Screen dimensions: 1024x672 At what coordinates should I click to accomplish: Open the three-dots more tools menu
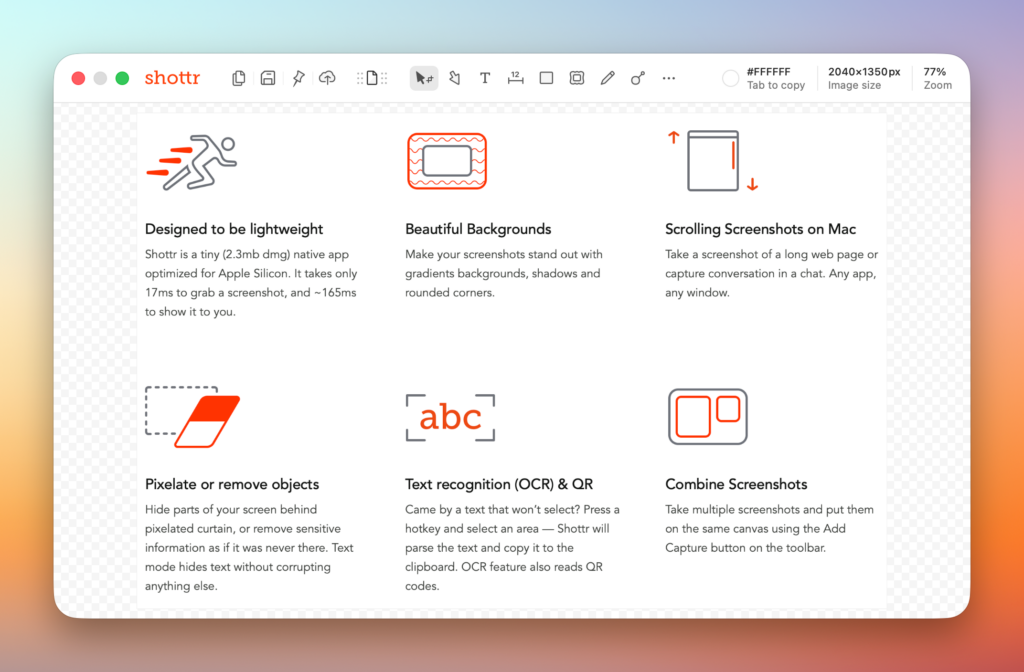point(669,78)
